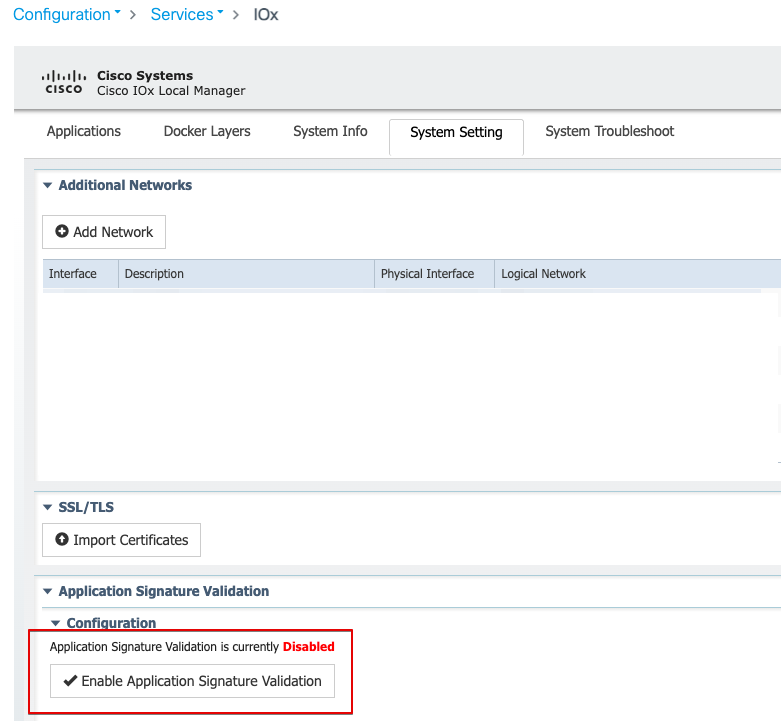Viewport: 783px width, 721px height.
Task: Open the Services breadcrumb dropdown
Action: (187, 14)
